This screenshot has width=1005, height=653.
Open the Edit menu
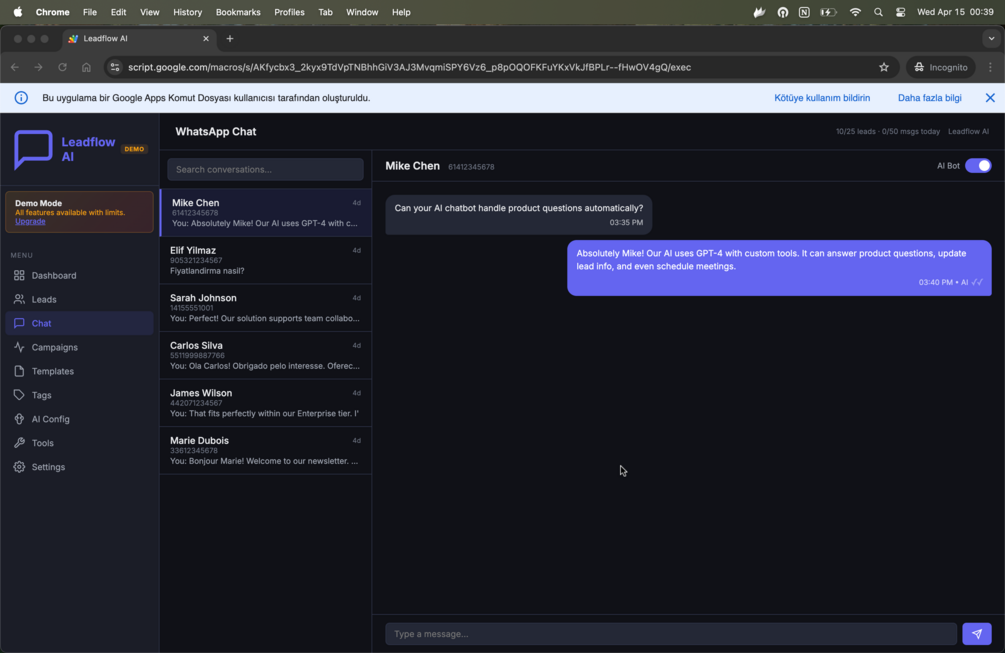118,12
